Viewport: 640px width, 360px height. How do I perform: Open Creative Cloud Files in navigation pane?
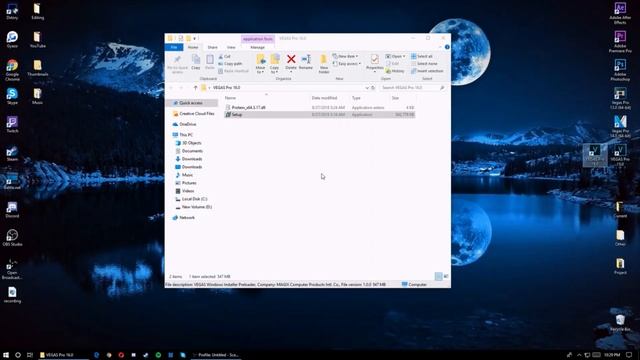[x=197, y=113]
